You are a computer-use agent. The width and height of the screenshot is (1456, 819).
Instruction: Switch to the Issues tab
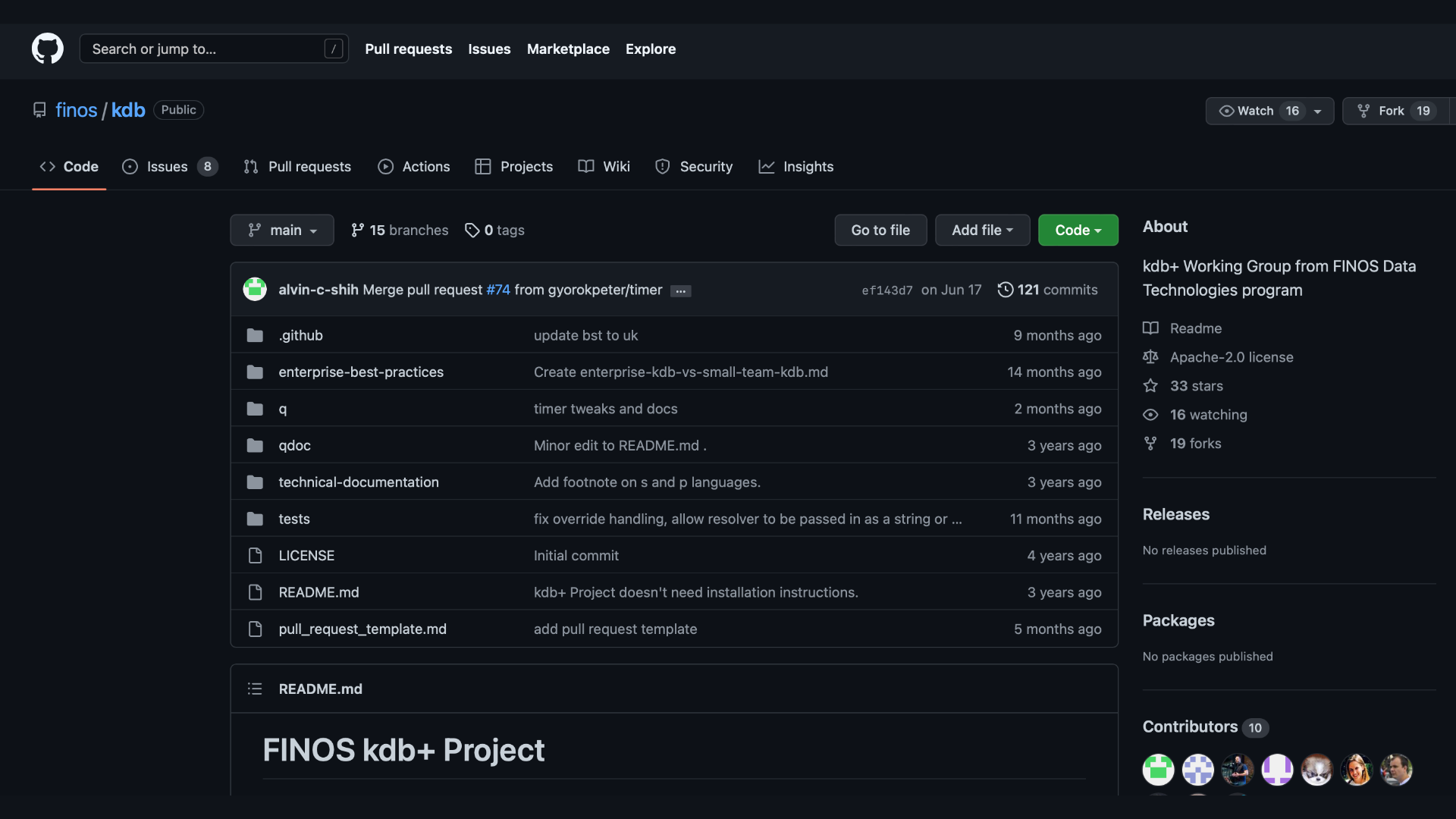pyautogui.click(x=170, y=167)
